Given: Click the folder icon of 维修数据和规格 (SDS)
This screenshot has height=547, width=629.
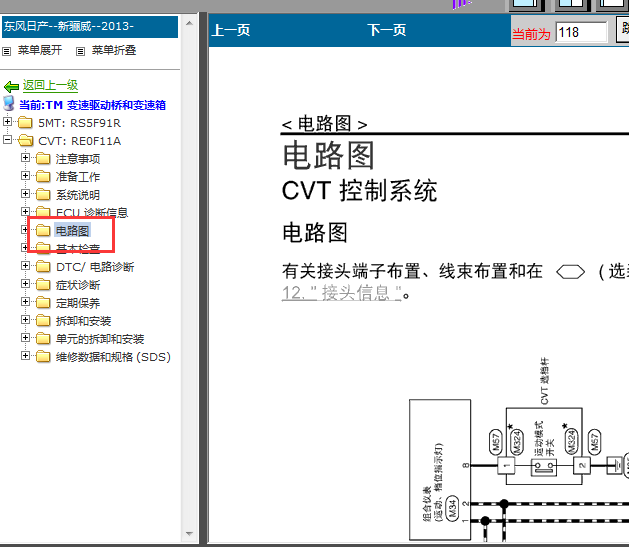Looking at the screenshot, I should [x=43, y=357].
